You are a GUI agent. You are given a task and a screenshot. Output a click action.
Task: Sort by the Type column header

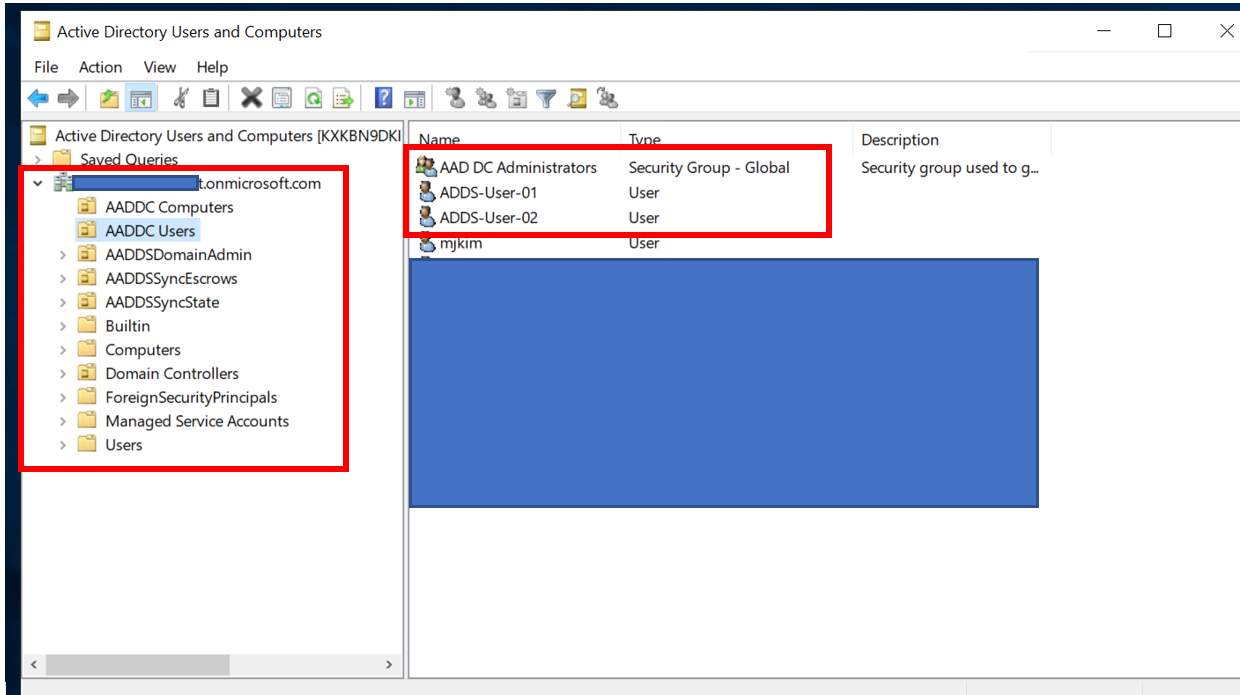pyautogui.click(x=736, y=140)
